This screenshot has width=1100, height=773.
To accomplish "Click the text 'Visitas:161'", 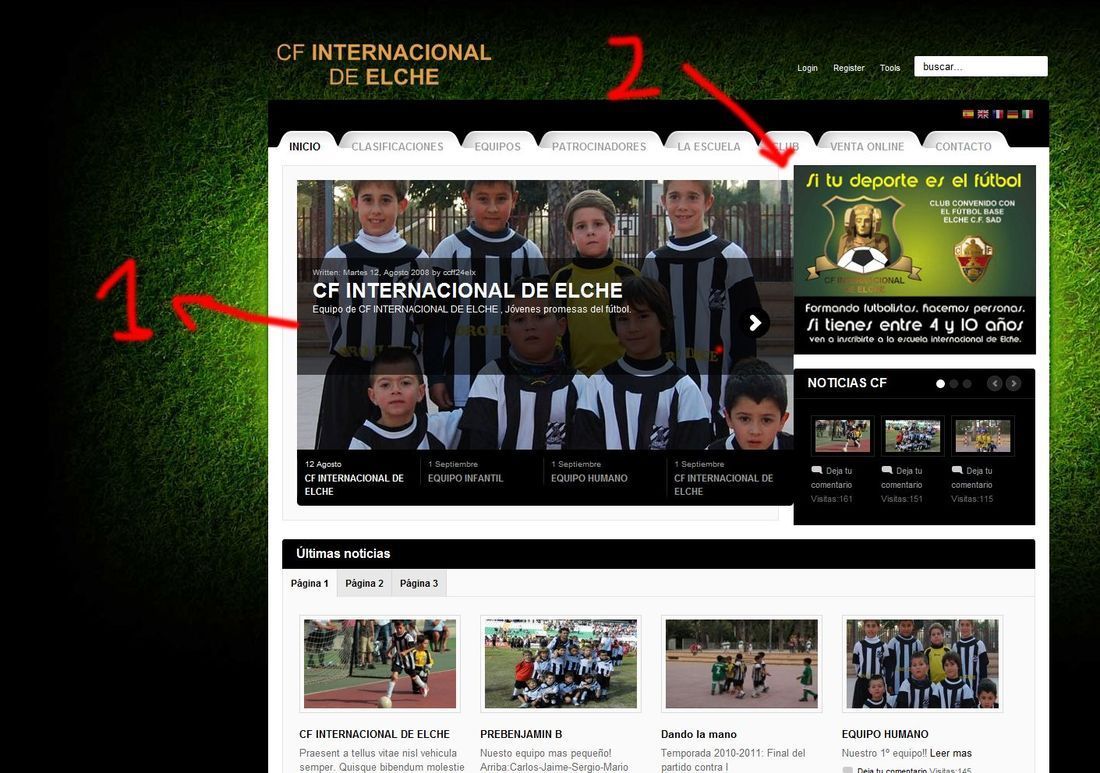I will 832,499.
